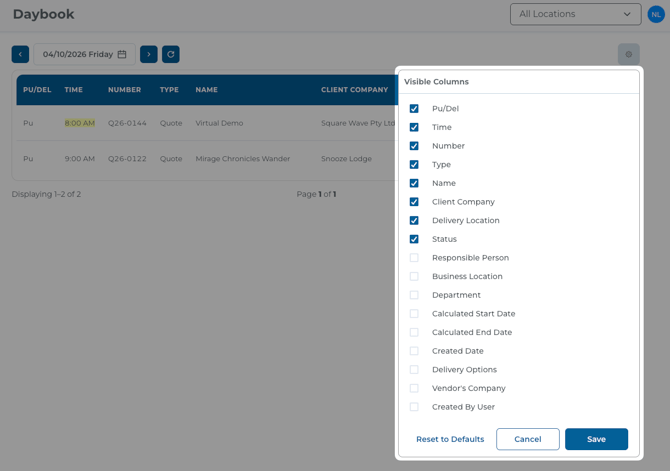Enable the Vendor's Company checkbox
Screen dimensions: 670x471
coord(414,388)
